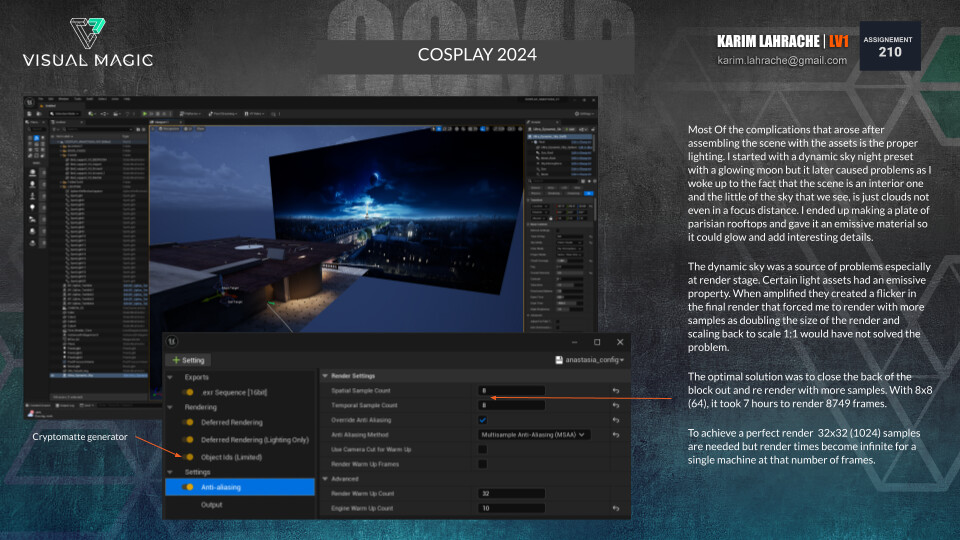Select the Output setting row
The height and width of the screenshot is (540, 960).
point(240,505)
